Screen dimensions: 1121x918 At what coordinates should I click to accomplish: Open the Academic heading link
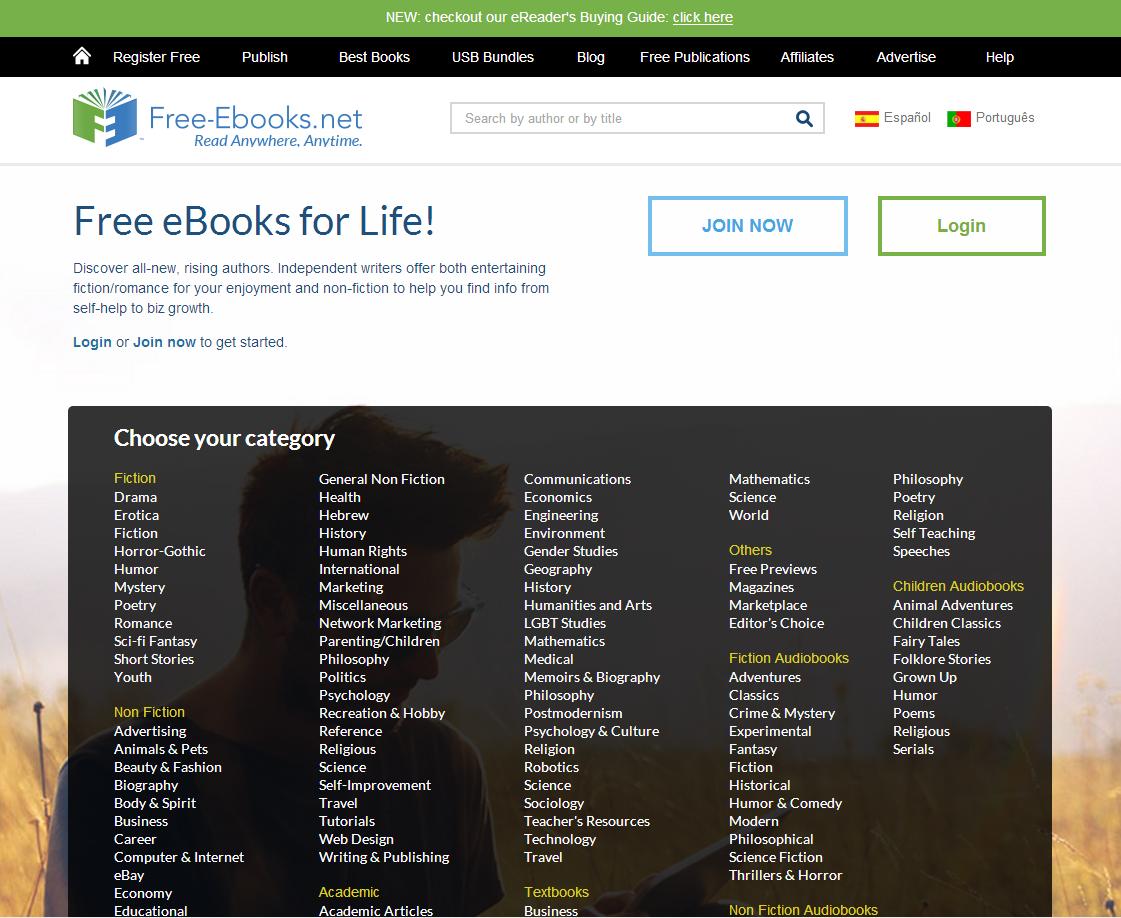(x=349, y=892)
